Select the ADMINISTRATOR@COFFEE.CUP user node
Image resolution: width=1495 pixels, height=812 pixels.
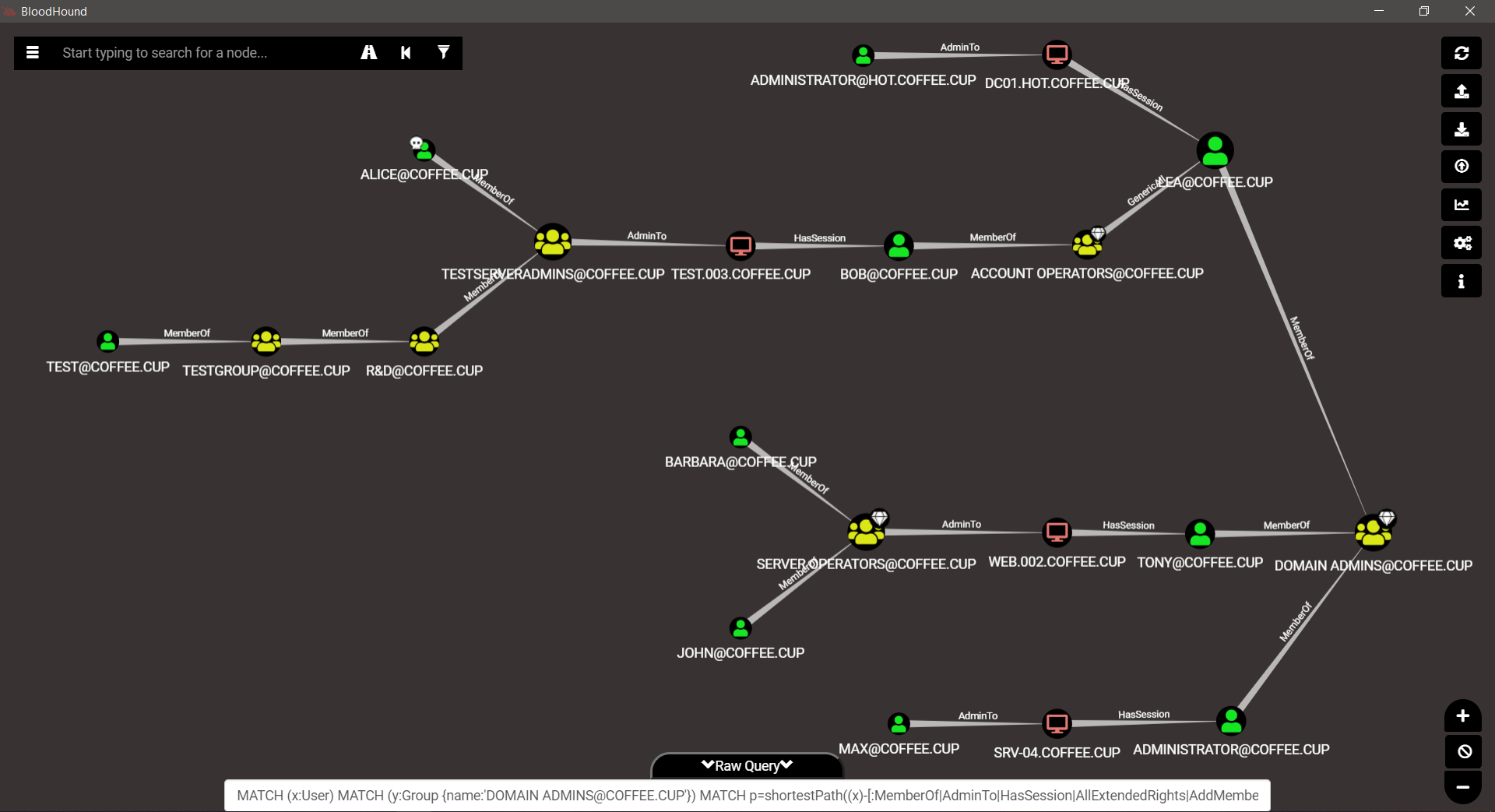(1231, 721)
